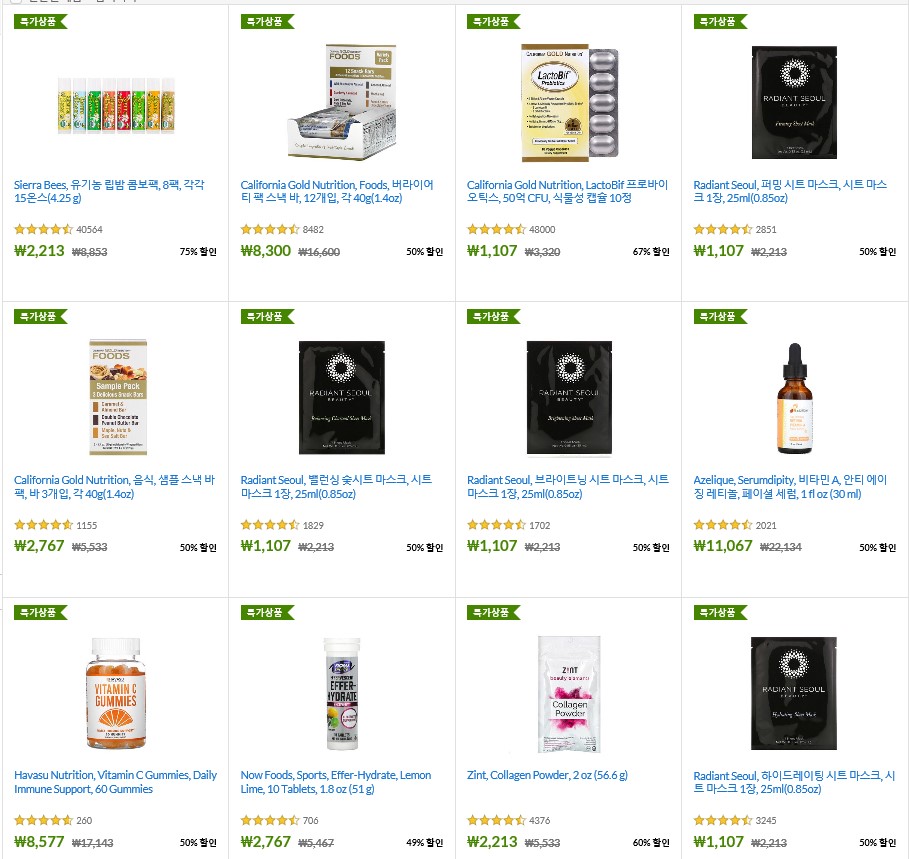
Task: Open the Now Foods Effer-Hydrate tube image
Action: pyautogui.click(x=342, y=694)
